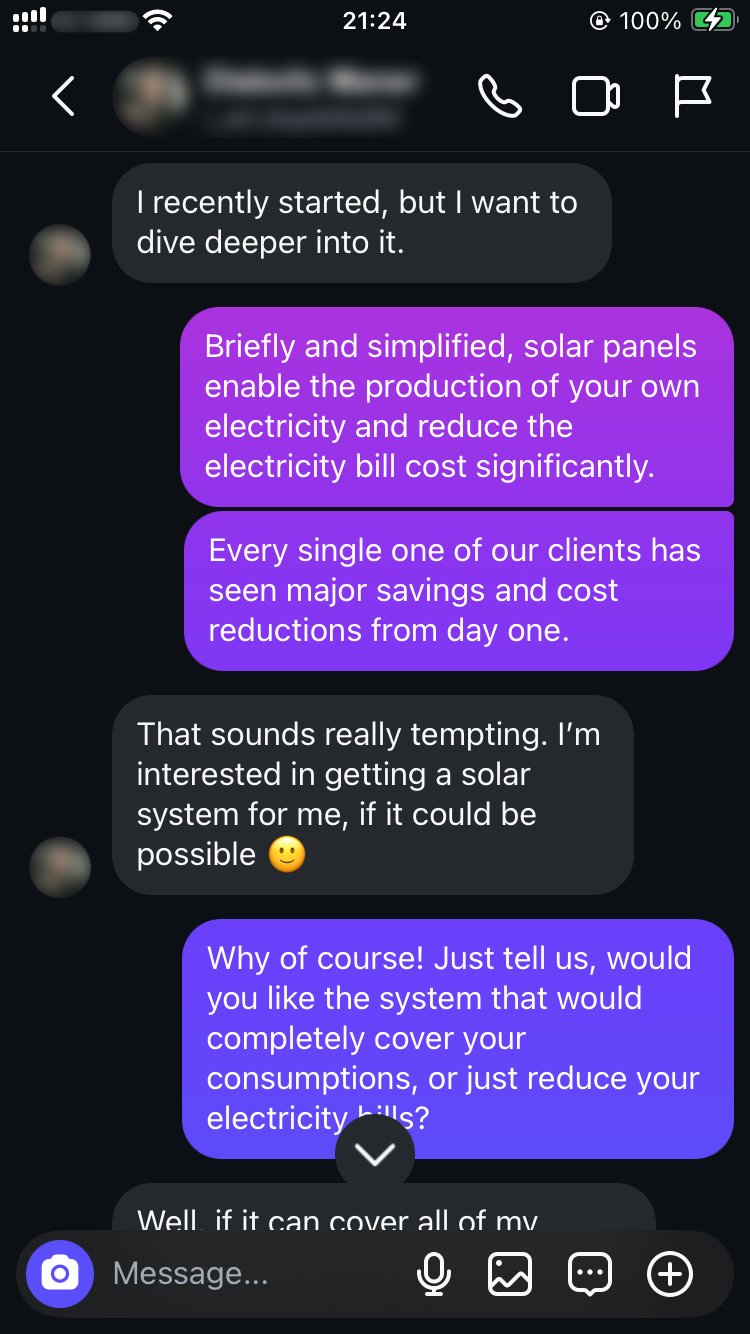Screen dimensions: 750x1334
Task: Tap the "That sounds really tempting" message
Action: tap(372, 794)
